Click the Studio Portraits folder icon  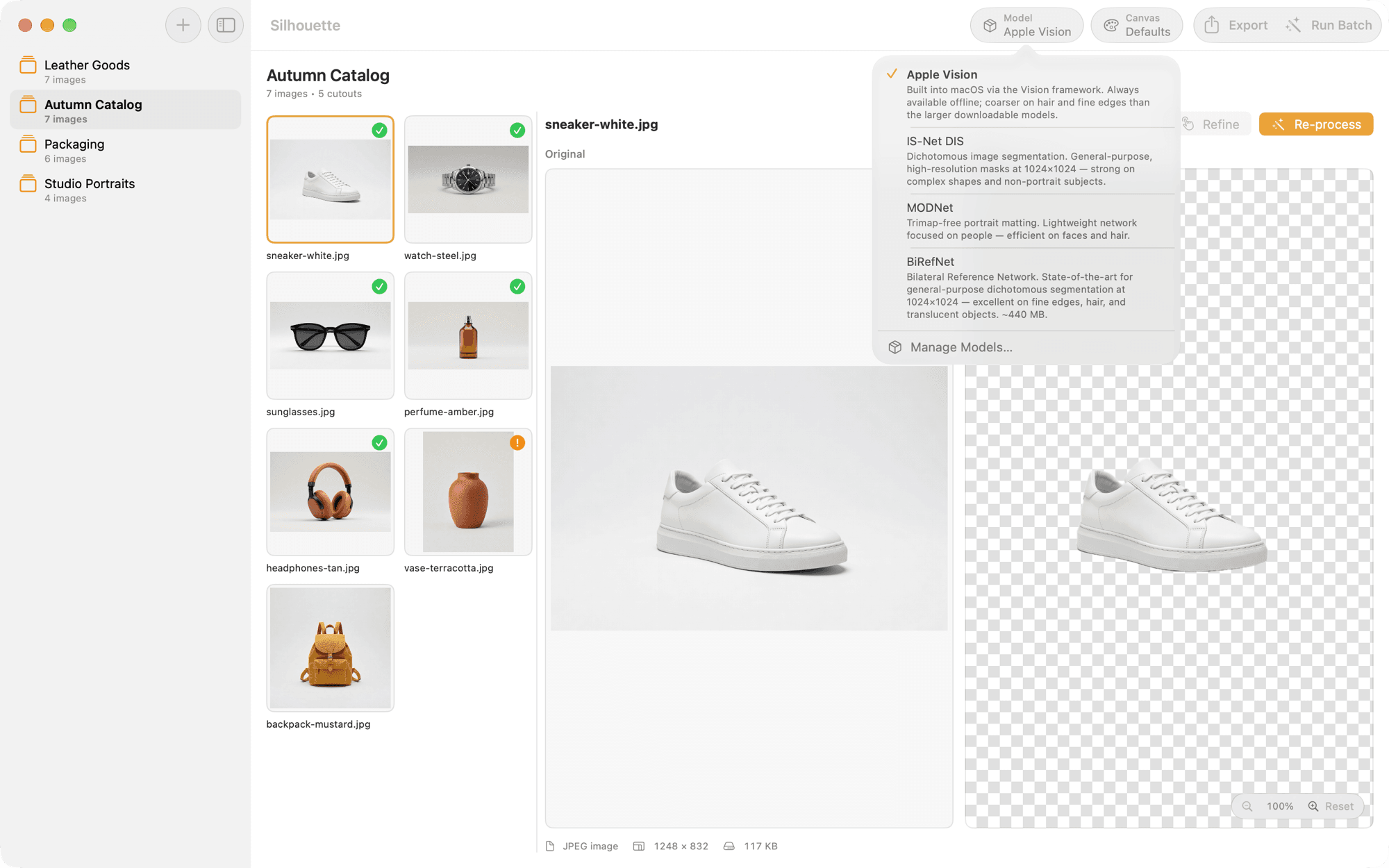pos(28,184)
